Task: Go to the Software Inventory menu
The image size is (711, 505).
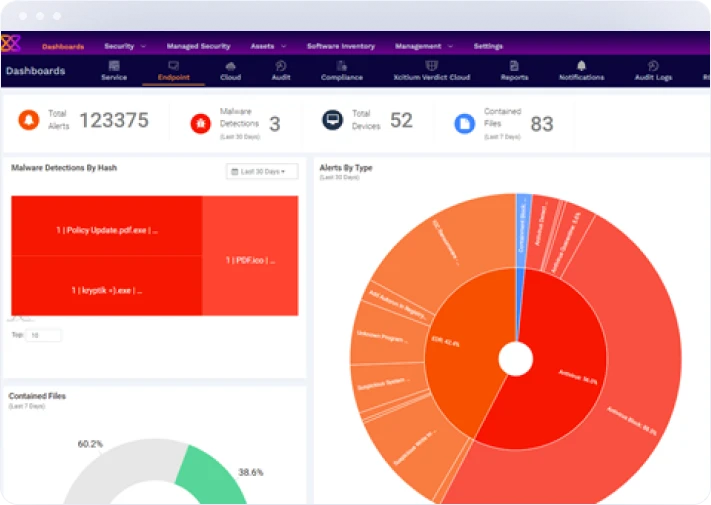Action: click(340, 46)
